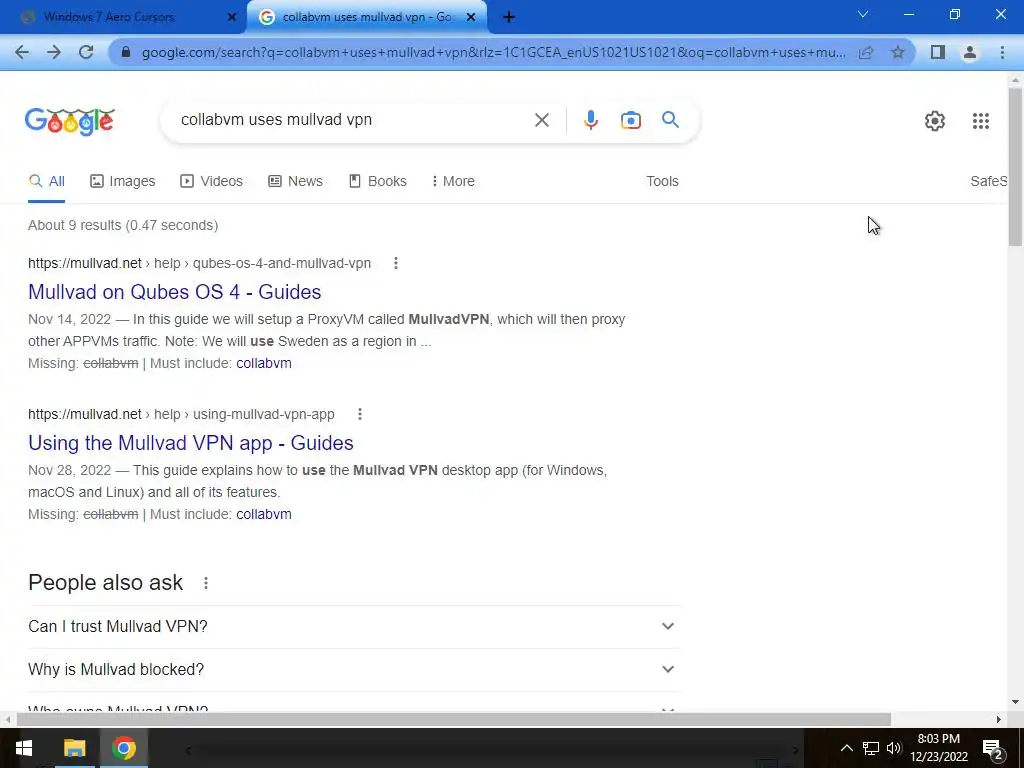The width and height of the screenshot is (1024, 768).
Task: Switch to Books results
Action: pos(377,182)
